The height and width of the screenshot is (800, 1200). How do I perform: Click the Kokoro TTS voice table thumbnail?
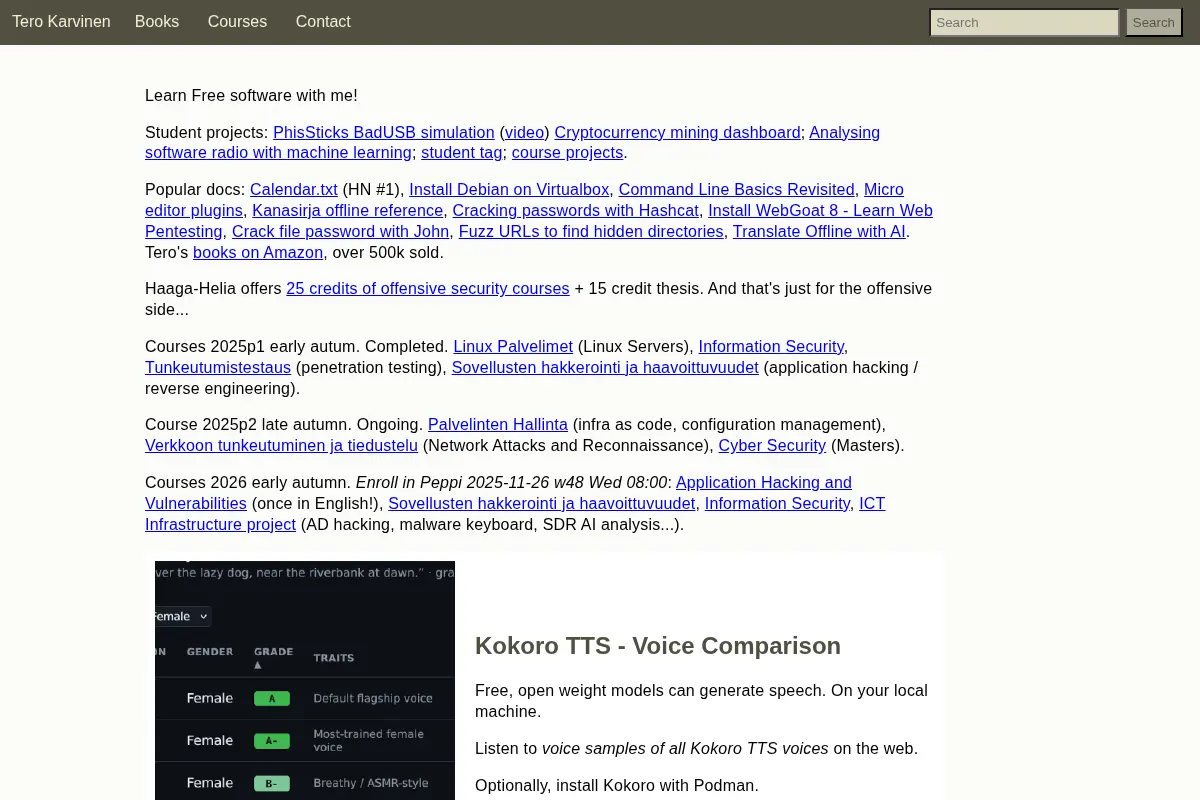[305, 680]
